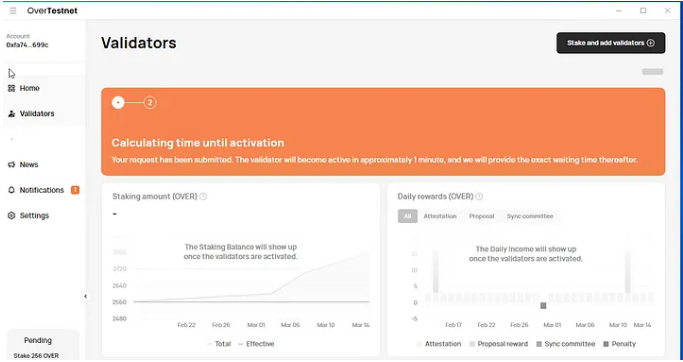Click Stake and add validators button
The height and width of the screenshot is (362, 683).
pyautogui.click(x=611, y=43)
